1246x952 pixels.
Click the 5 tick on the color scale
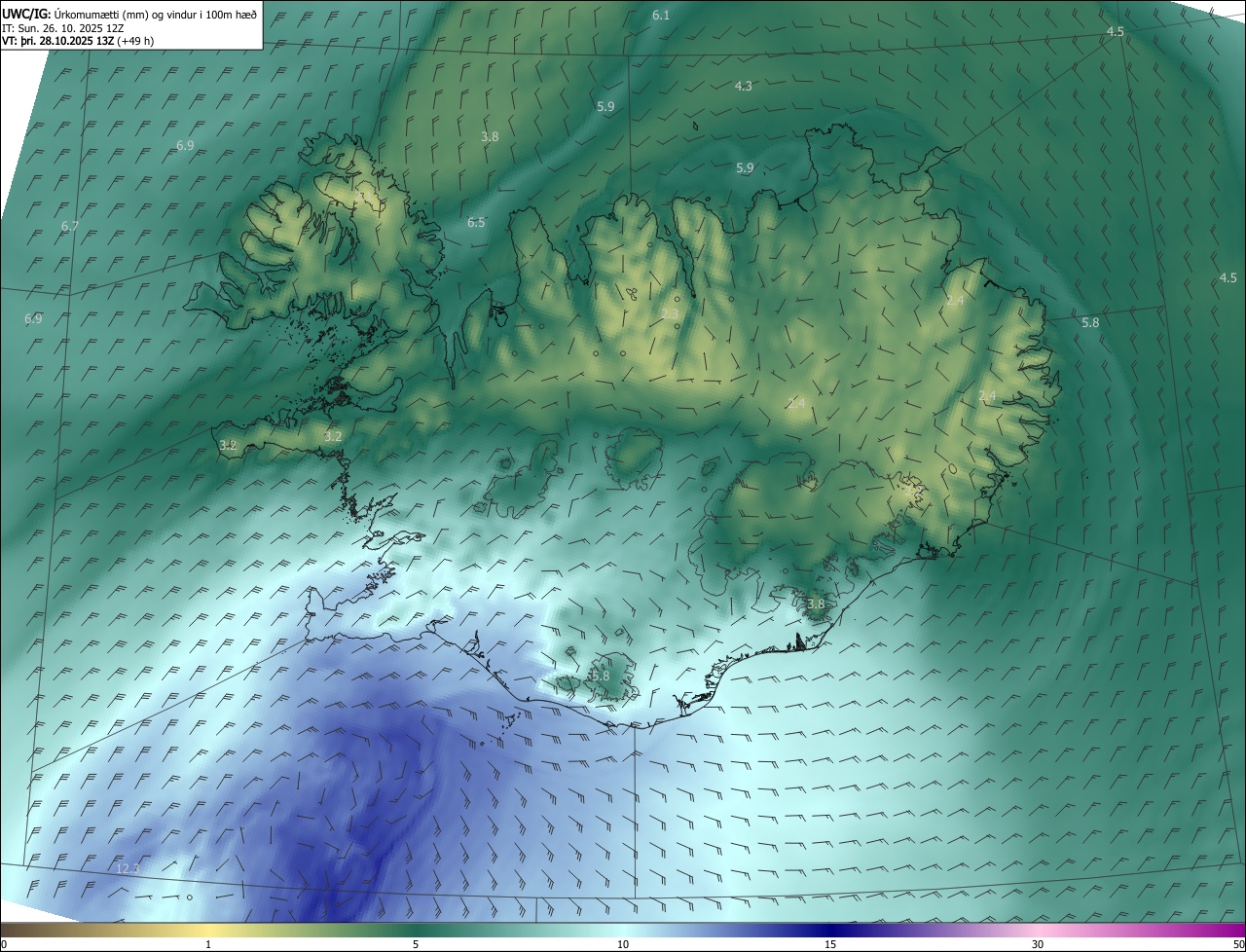click(x=416, y=944)
